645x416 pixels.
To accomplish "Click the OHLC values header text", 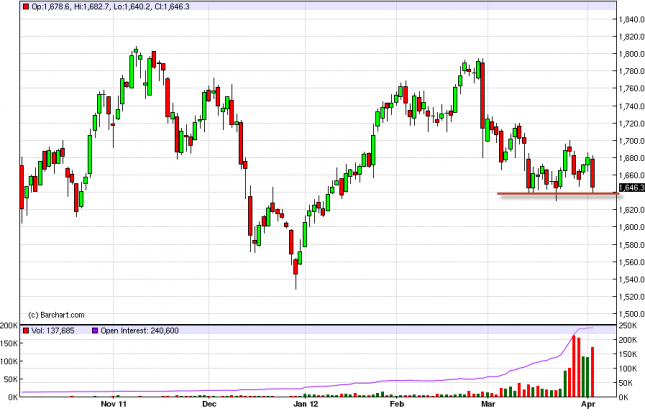I will pos(110,7).
